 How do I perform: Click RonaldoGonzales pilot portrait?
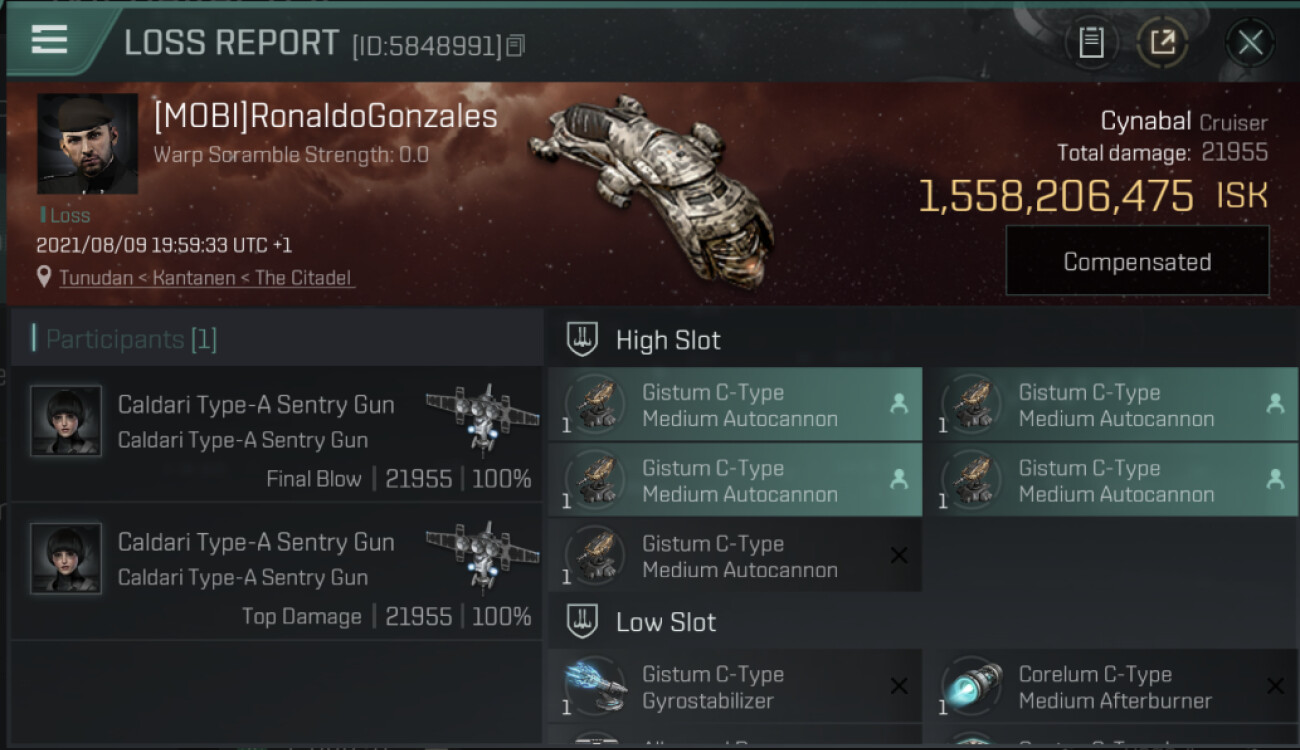(x=88, y=144)
